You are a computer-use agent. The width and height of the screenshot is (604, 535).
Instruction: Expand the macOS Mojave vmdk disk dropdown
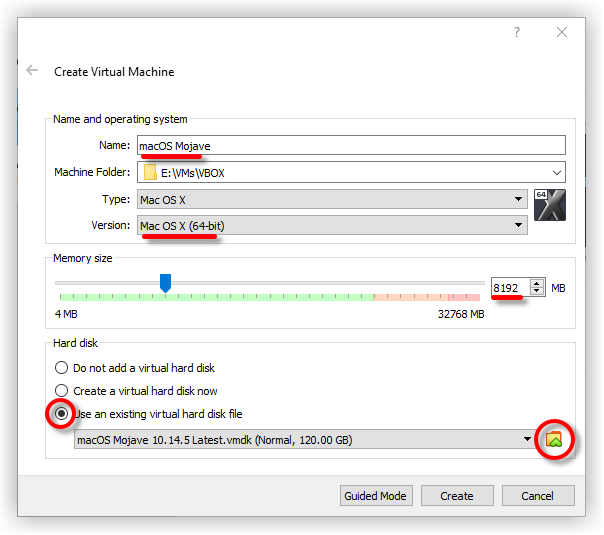[x=527, y=440]
